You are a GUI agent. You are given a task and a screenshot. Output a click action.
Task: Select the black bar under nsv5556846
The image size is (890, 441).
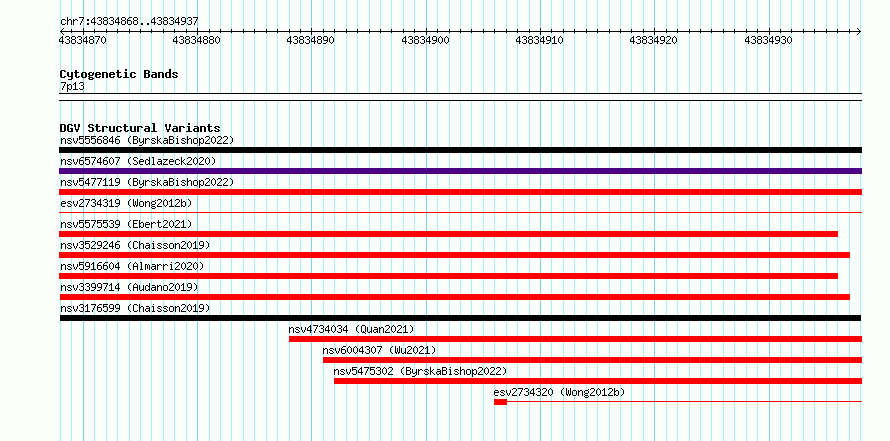click(460, 150)
